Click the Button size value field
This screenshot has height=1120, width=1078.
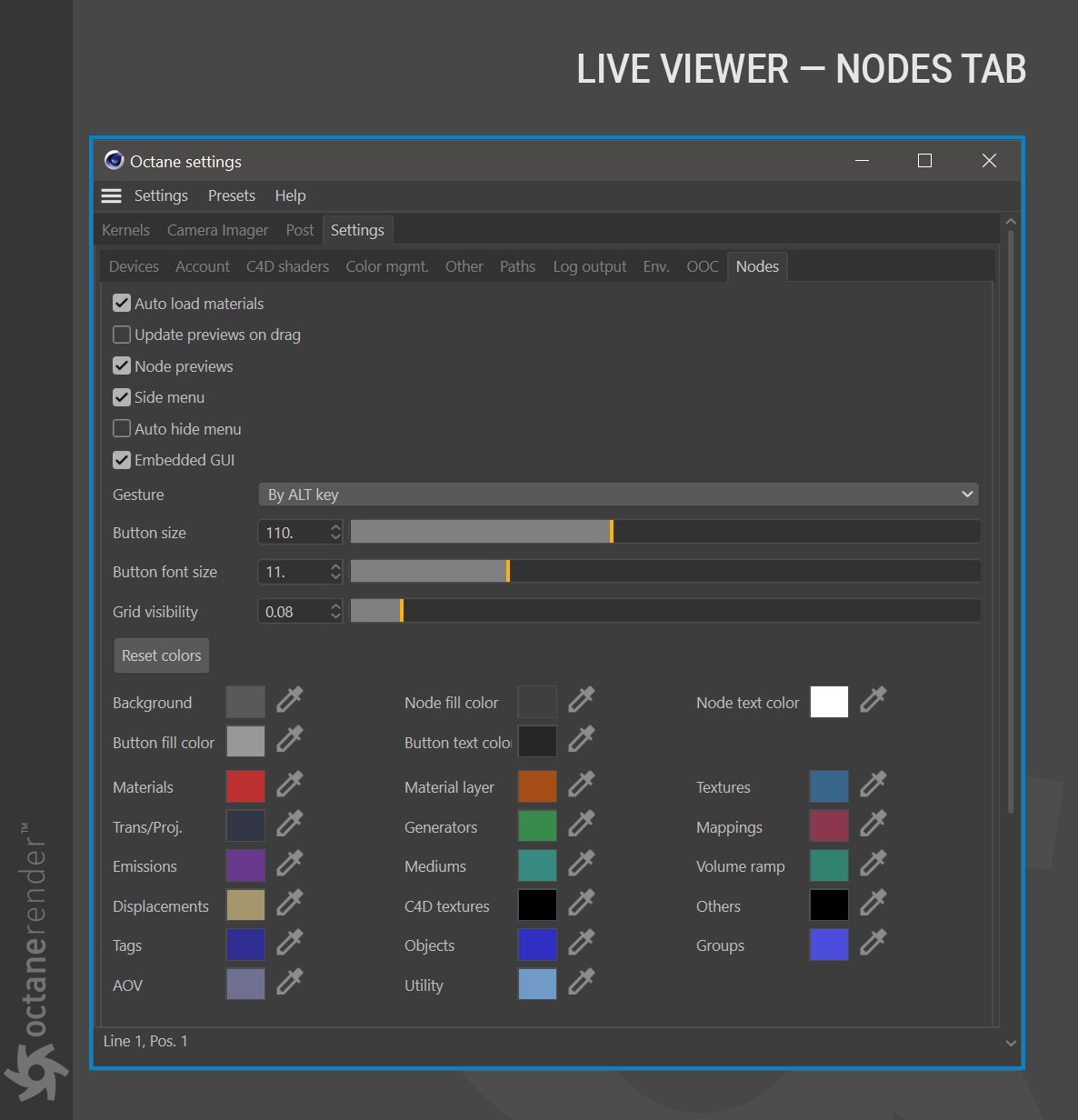click(x=293, y=533)
